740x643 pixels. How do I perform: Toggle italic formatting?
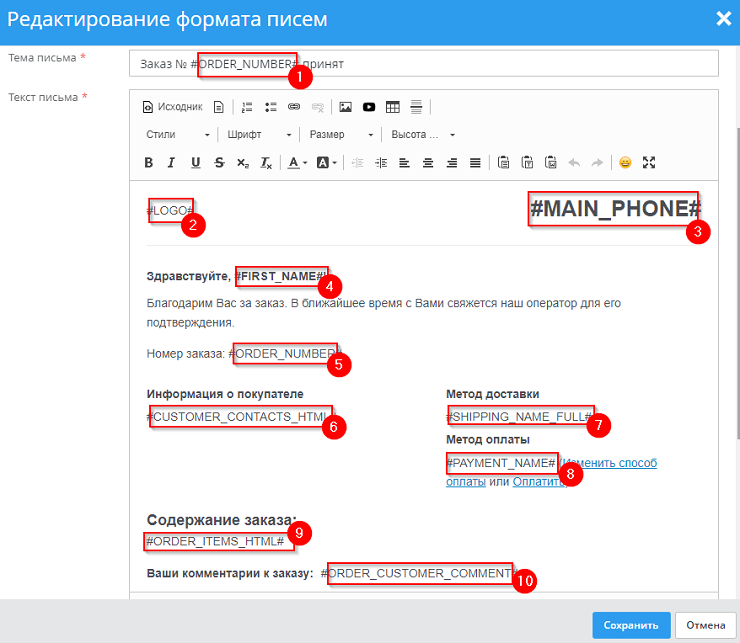coord(171,162)
